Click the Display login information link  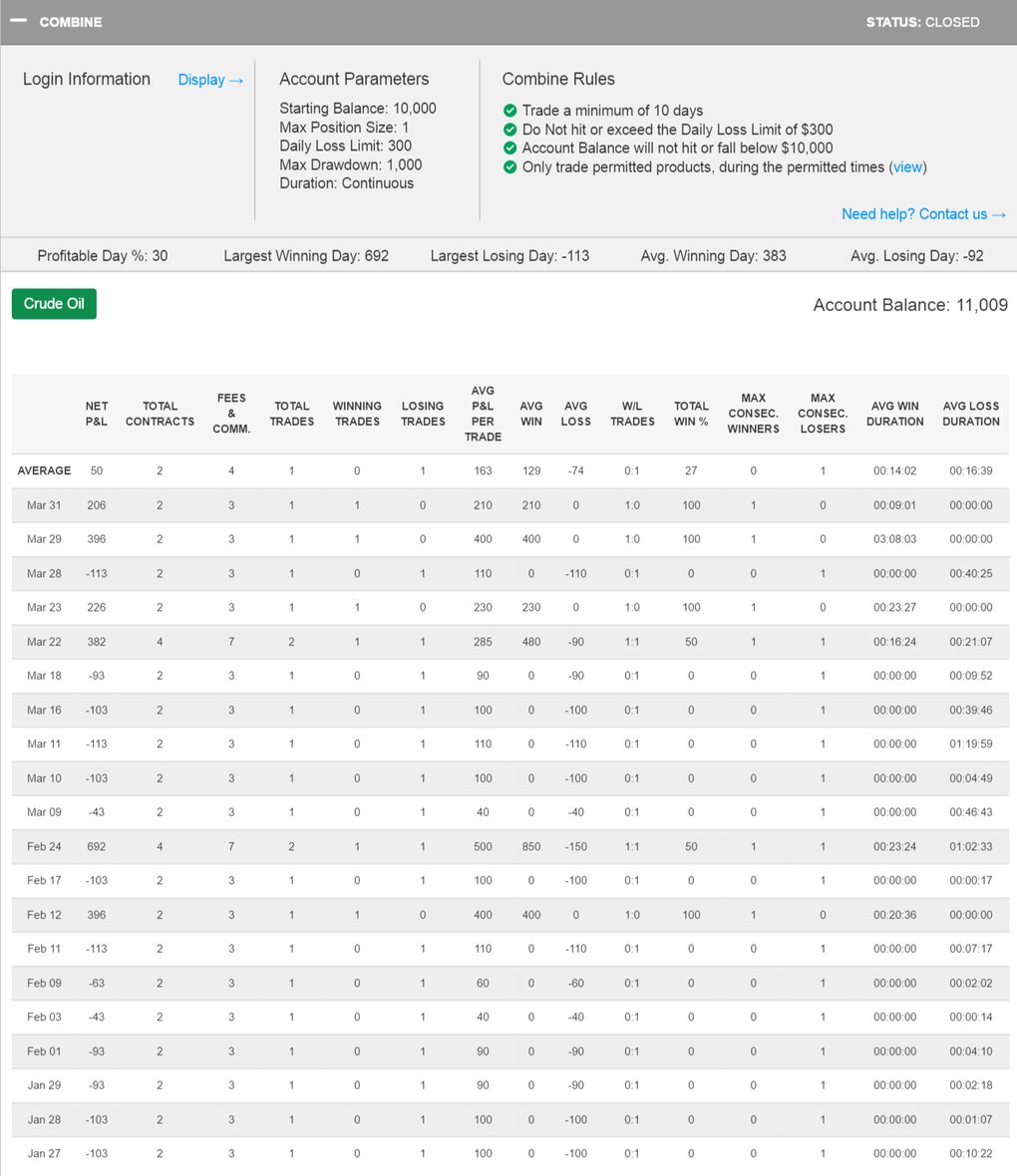click(x=210, y=80)
